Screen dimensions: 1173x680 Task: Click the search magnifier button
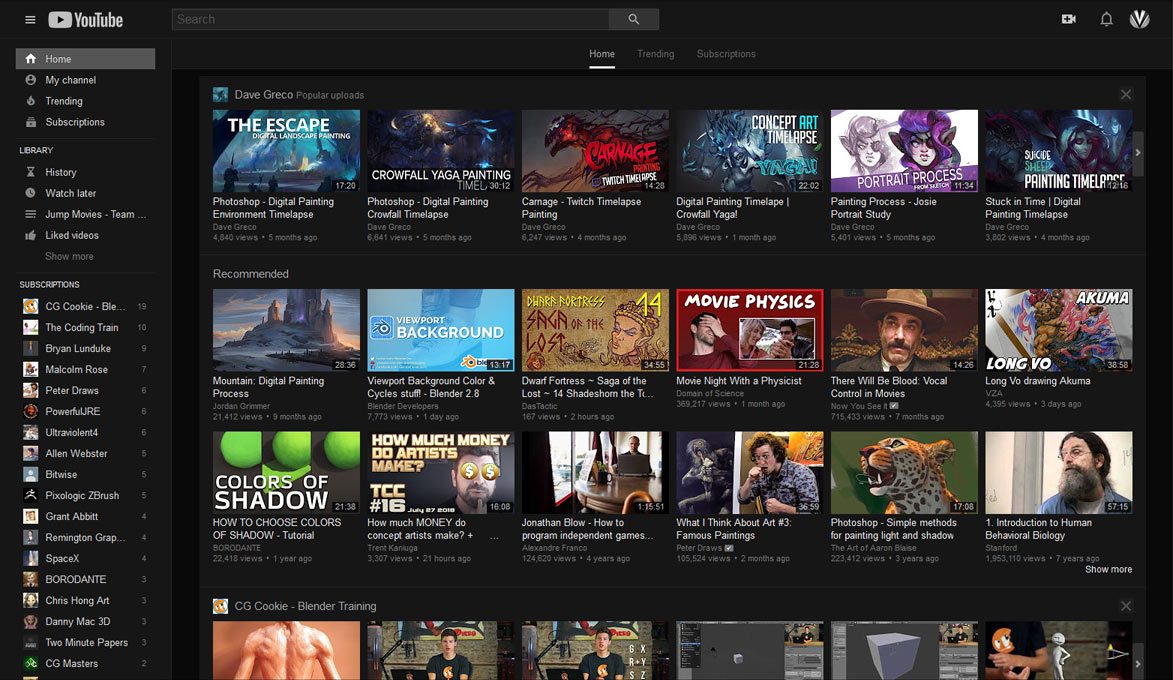(x=634, y=19)
